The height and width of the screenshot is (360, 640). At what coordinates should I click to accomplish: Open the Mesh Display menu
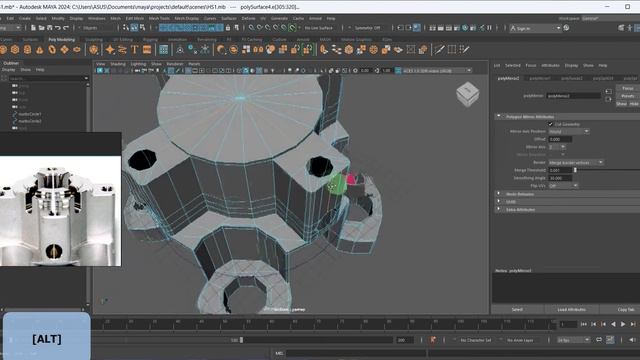187,18
